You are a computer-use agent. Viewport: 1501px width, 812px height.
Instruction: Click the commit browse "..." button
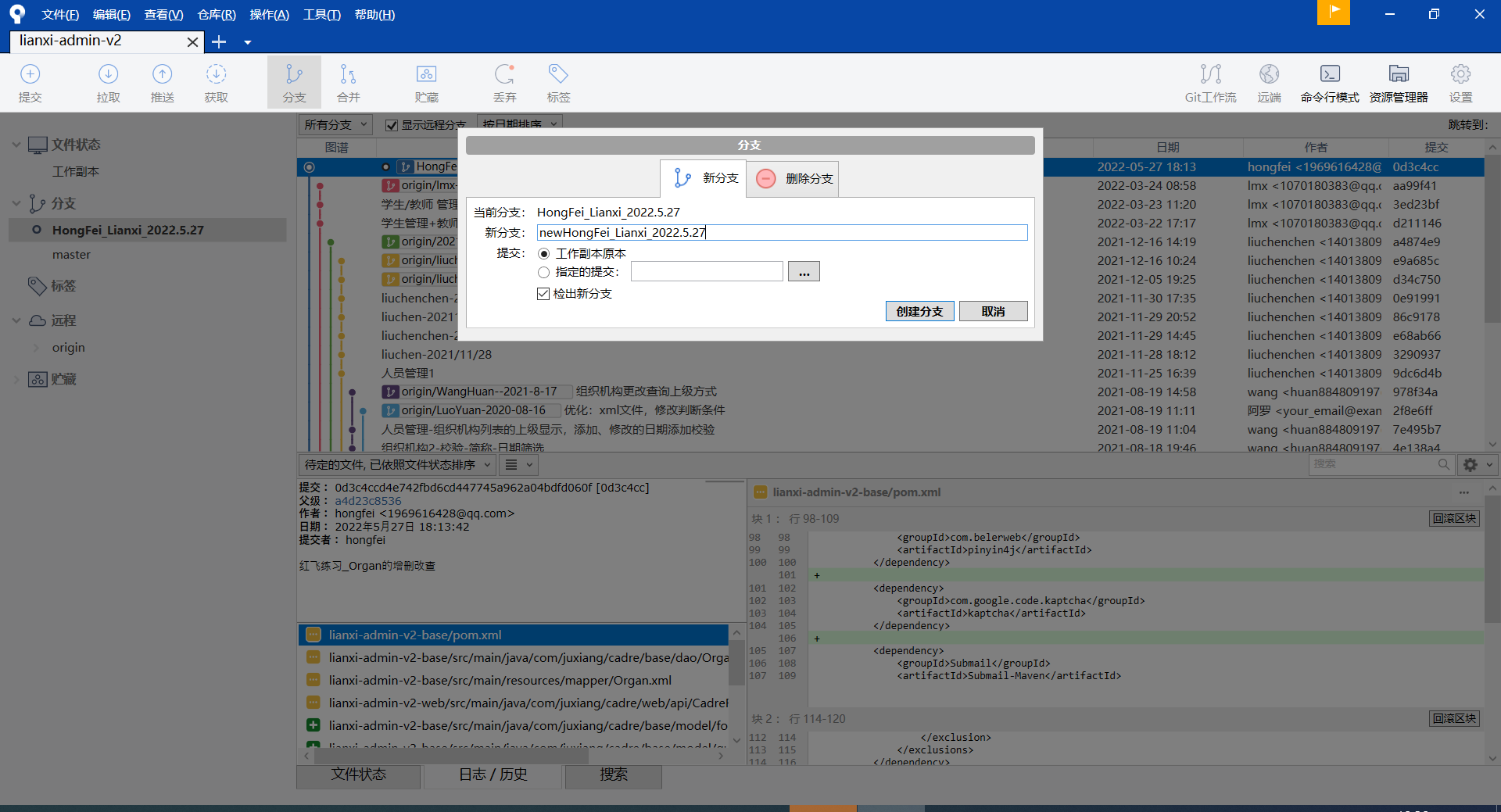(804, 271)
